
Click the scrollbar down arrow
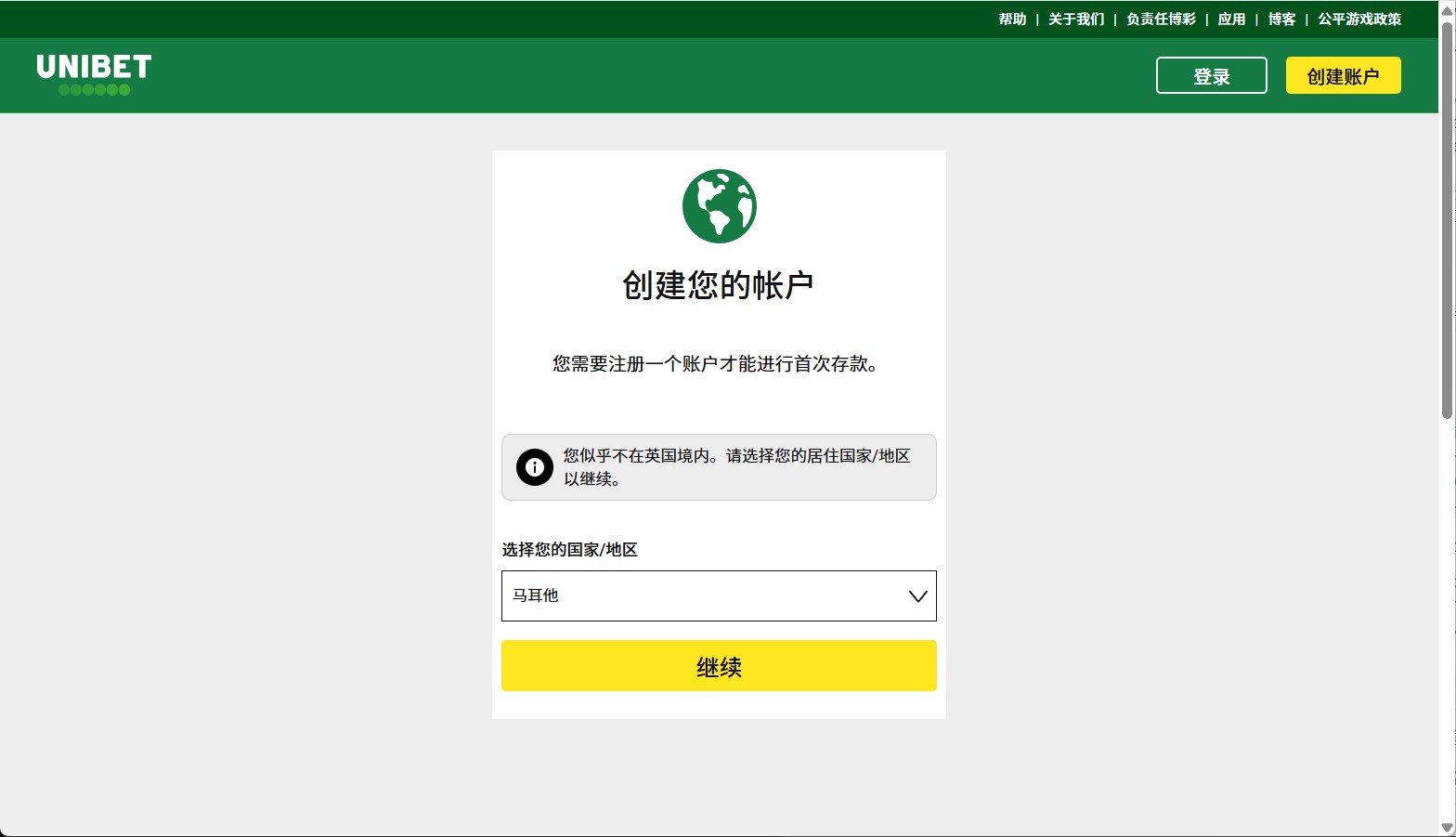point(1447,828)
